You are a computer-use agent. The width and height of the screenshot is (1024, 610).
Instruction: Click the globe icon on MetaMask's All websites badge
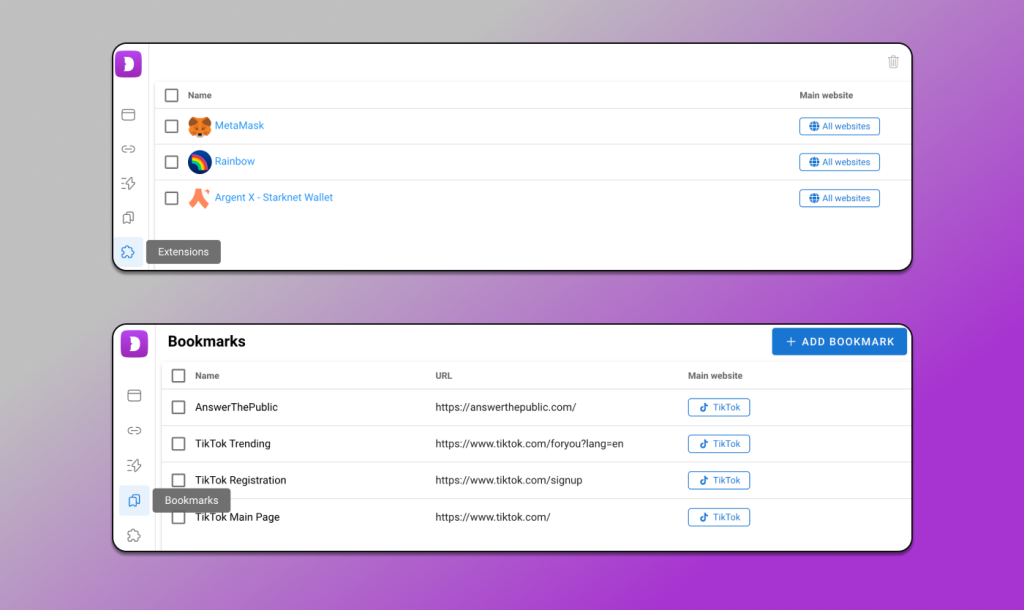812,126
